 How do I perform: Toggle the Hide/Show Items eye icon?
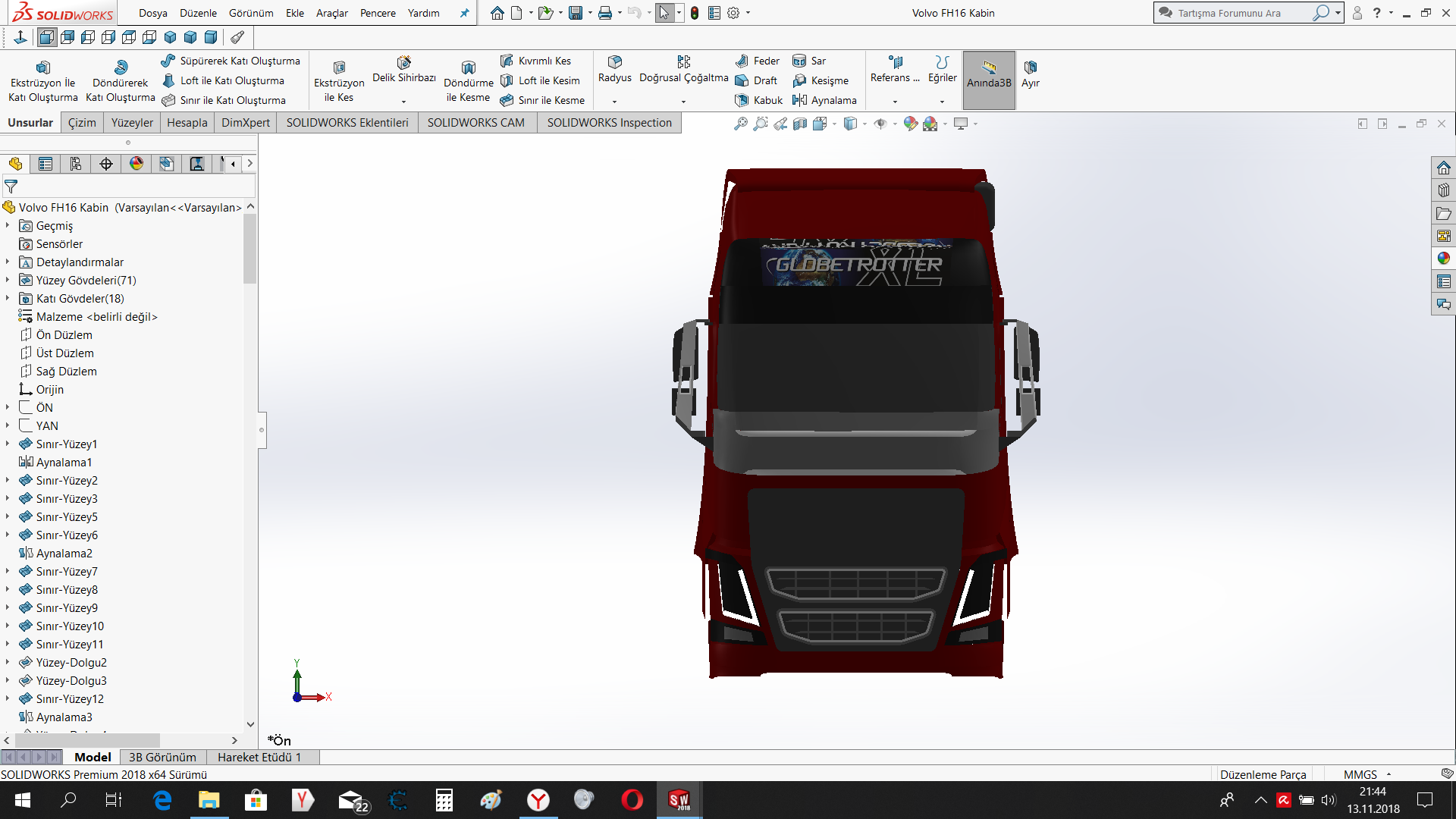pyautogui.click(x=880, y=124)
